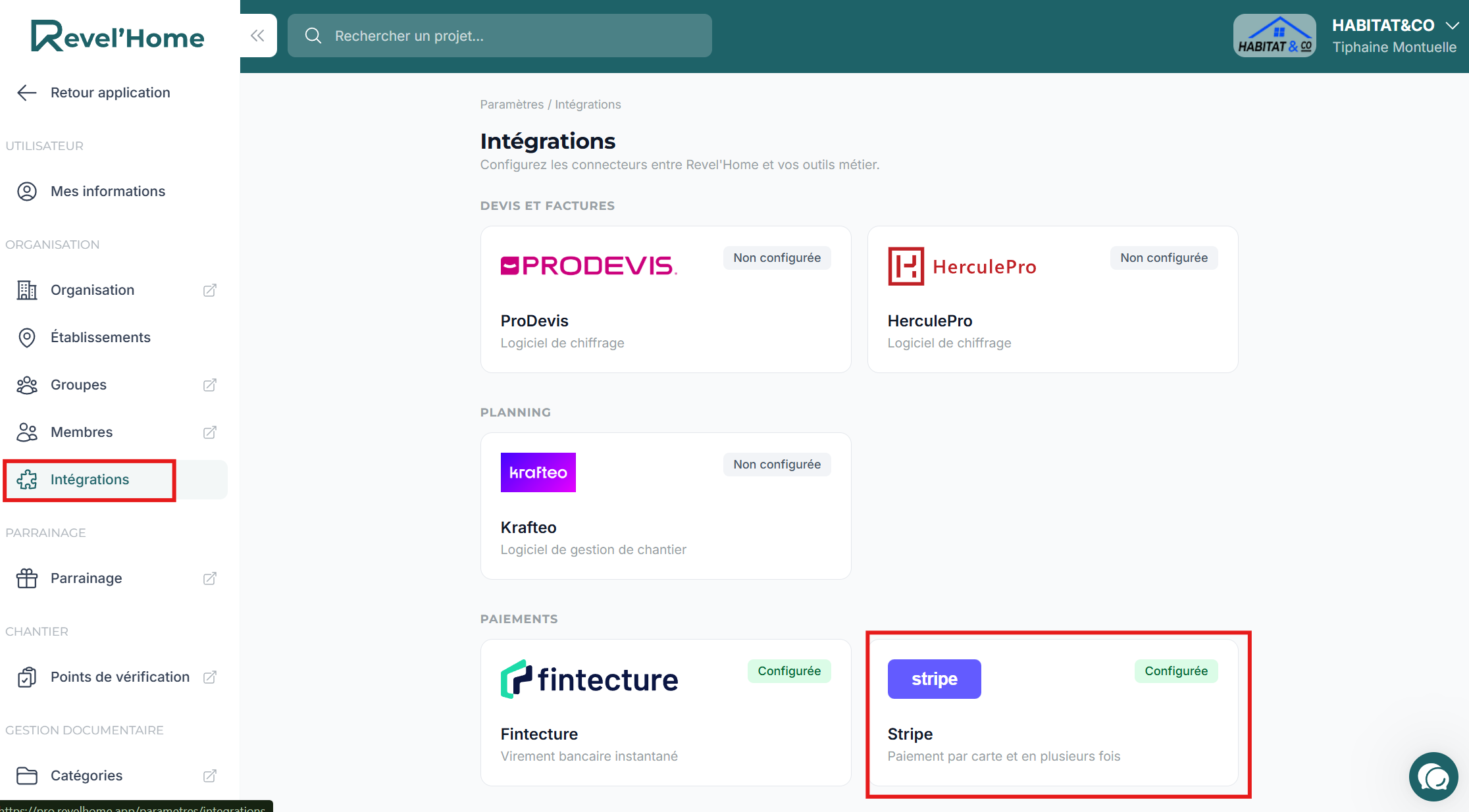Expand the HABITAT&CO account dropdown

[x=1453, y=26]
